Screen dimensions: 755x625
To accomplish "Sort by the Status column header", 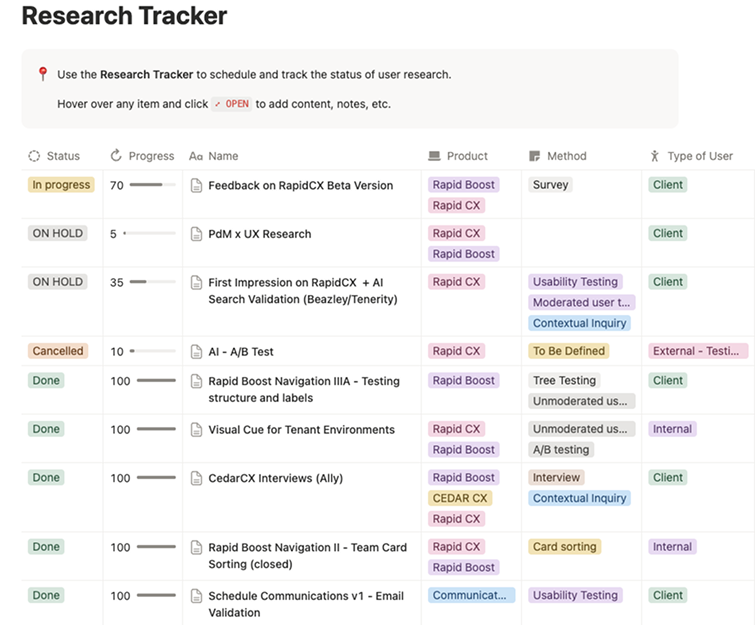I will [54, 156].
